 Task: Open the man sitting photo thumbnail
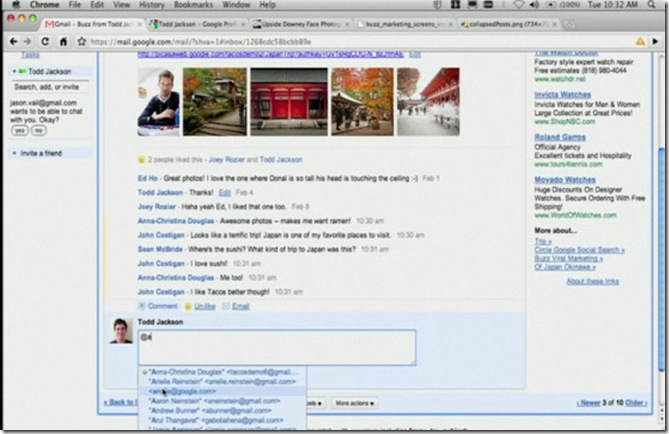(x=159, y=102)
